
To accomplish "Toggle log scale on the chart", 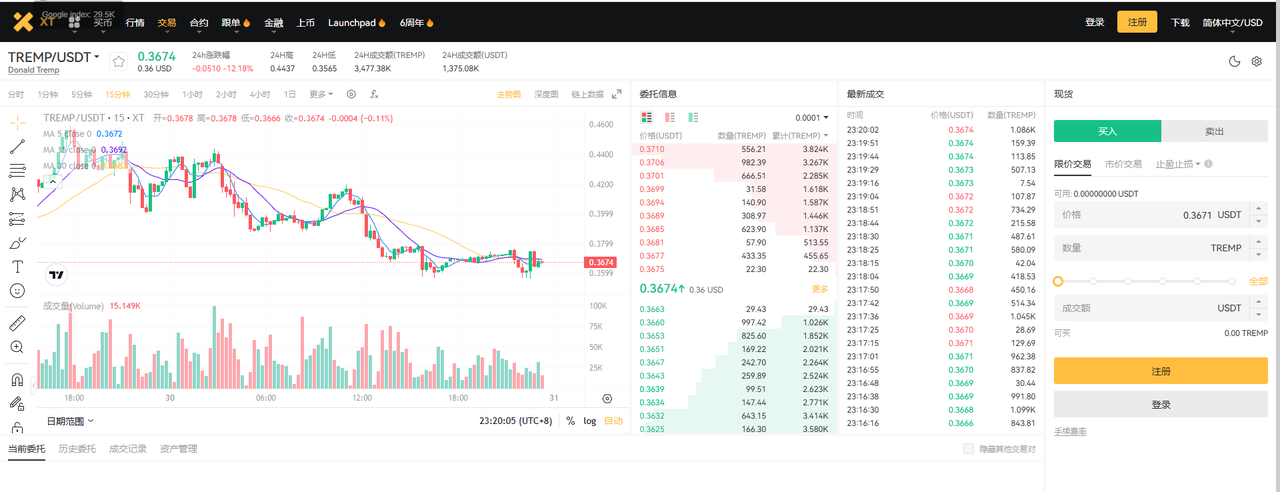I will tap(590, 421).
